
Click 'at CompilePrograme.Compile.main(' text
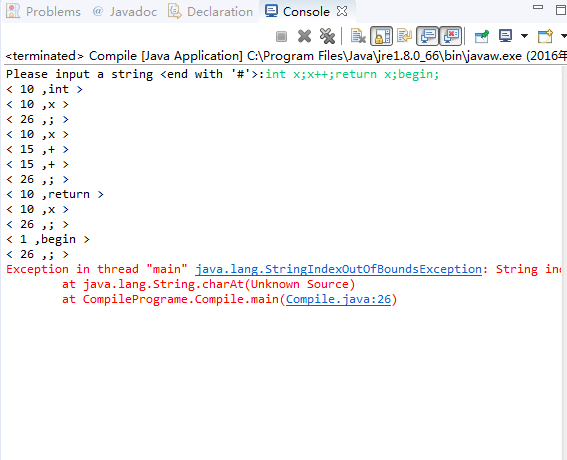tap(174, 299)
